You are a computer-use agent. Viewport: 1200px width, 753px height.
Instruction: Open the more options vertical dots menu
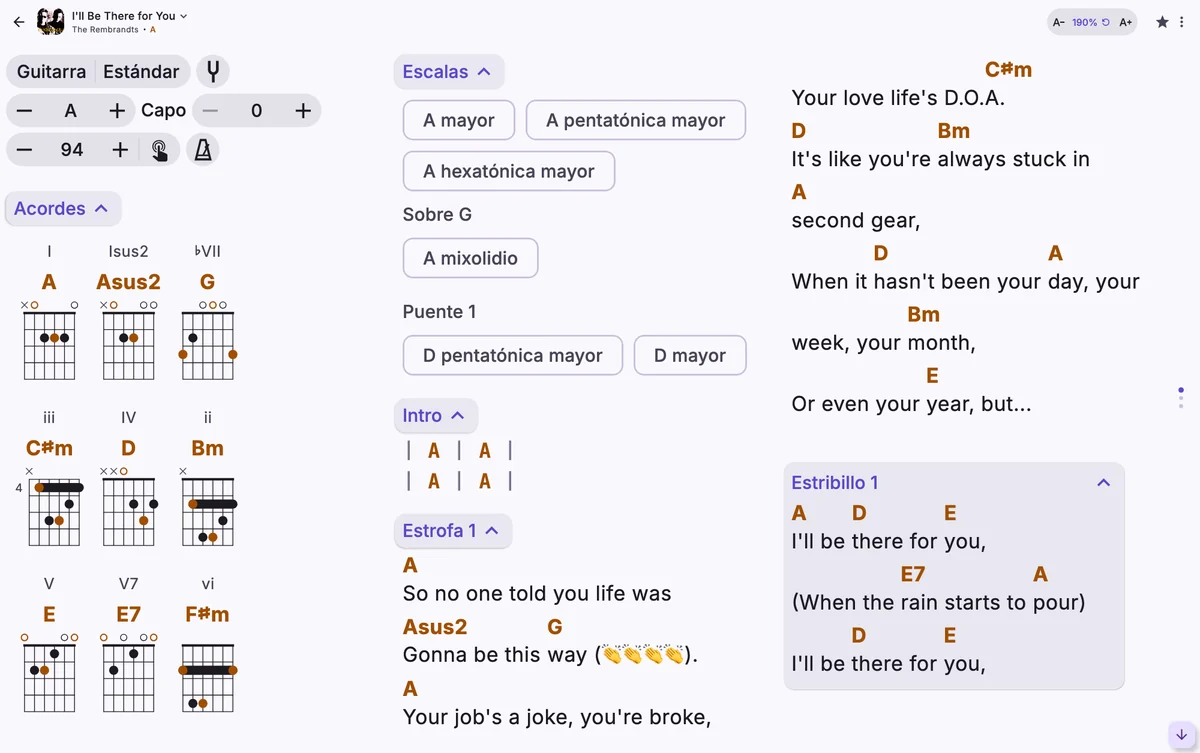[x=1182, y=21]
